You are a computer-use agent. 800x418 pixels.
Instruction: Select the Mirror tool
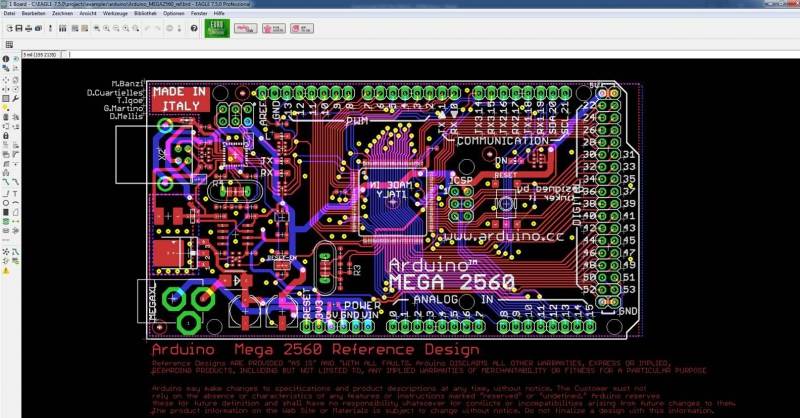pyautogui.click(x=6, y=89)
